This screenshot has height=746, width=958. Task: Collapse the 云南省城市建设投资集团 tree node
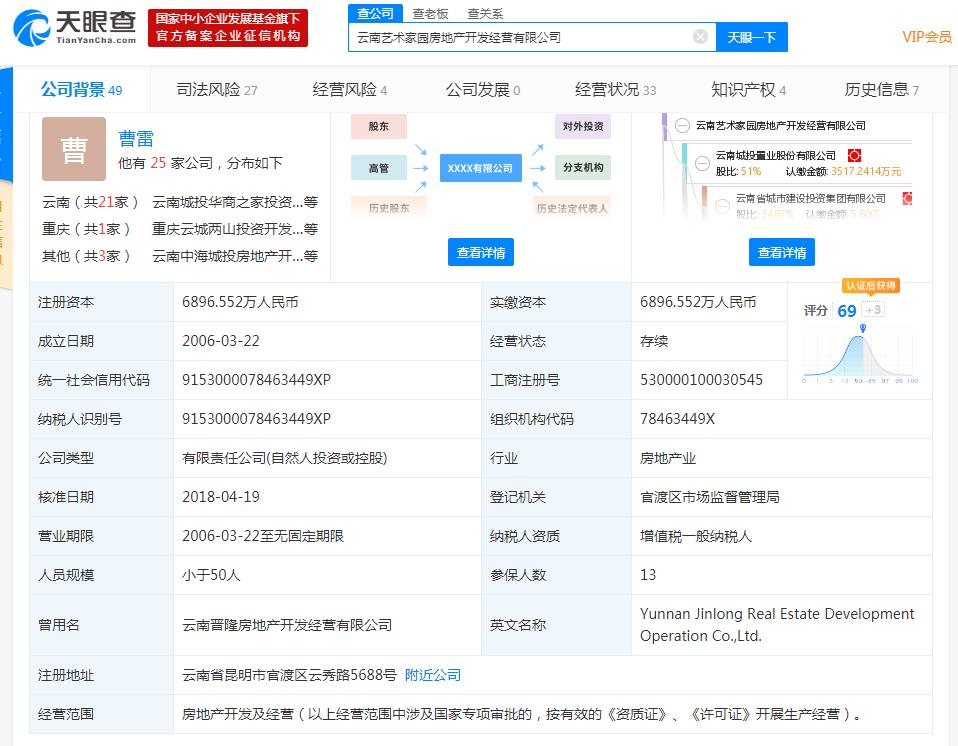[722, 206]
